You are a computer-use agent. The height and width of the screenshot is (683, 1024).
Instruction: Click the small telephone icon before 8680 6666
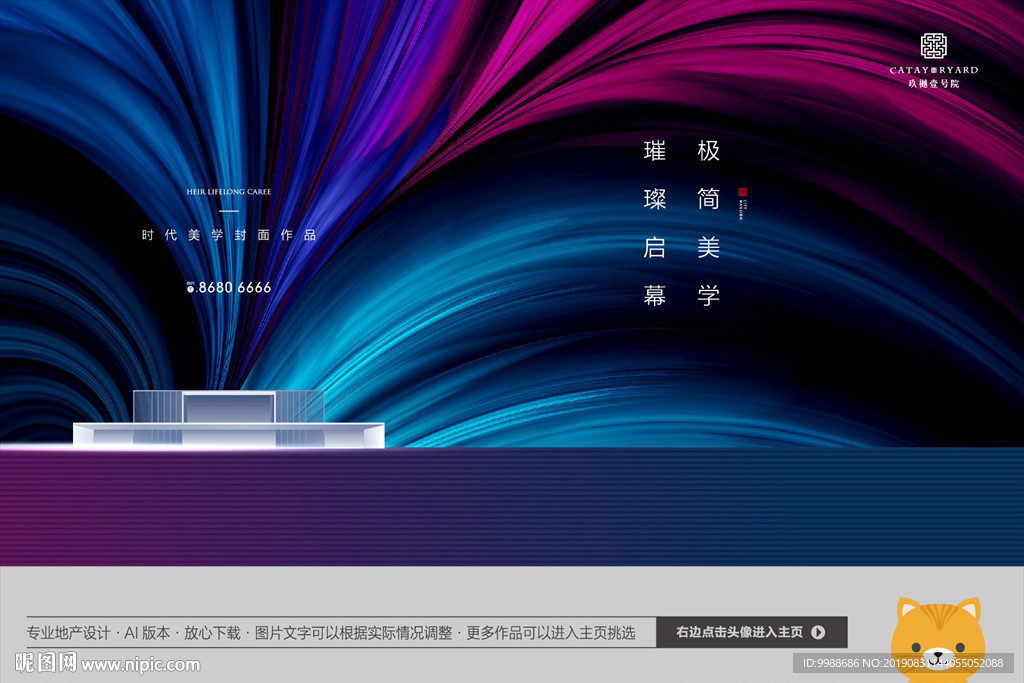[190, 288]
